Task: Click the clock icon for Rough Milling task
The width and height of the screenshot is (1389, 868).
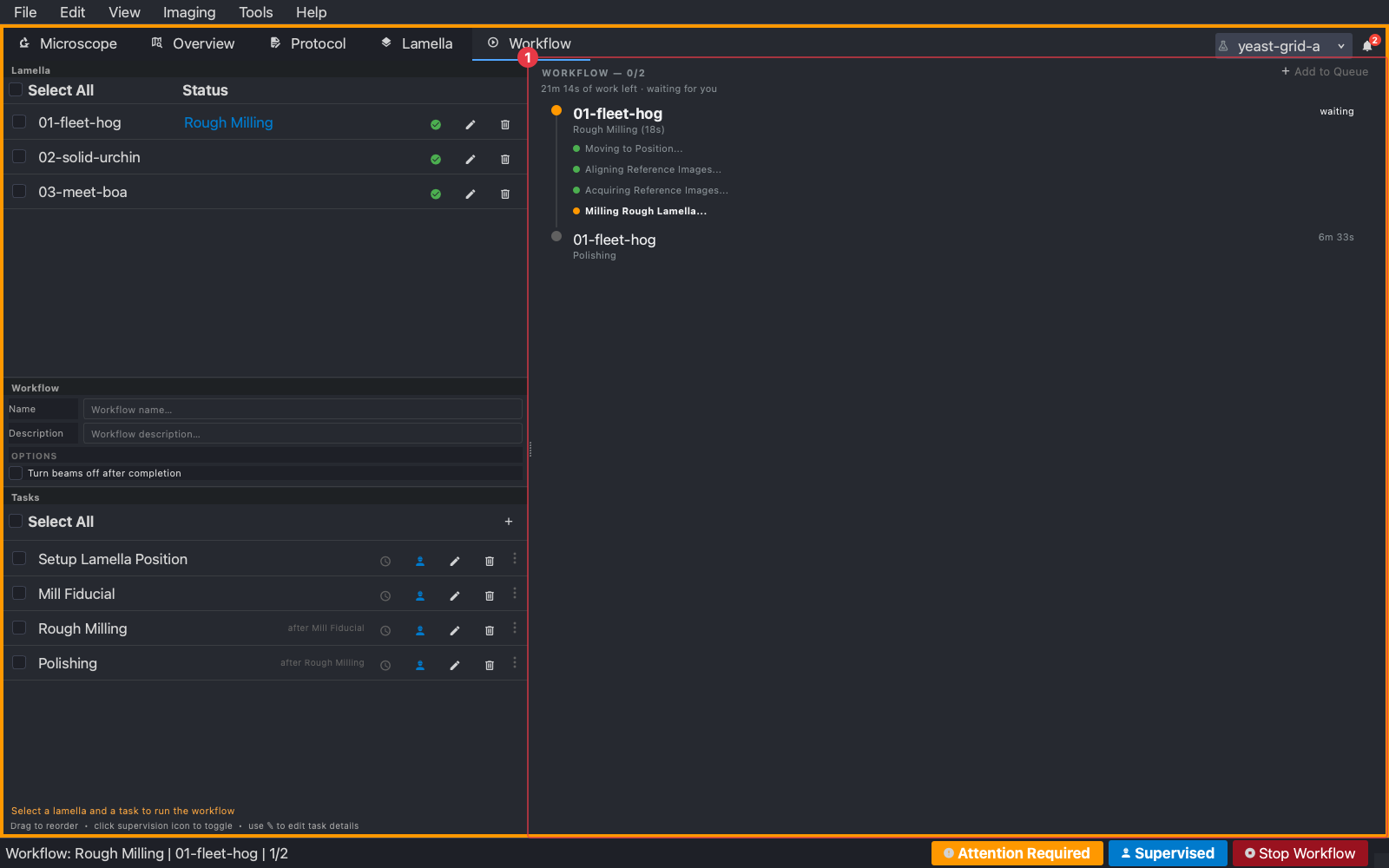Action: point(385,631)
